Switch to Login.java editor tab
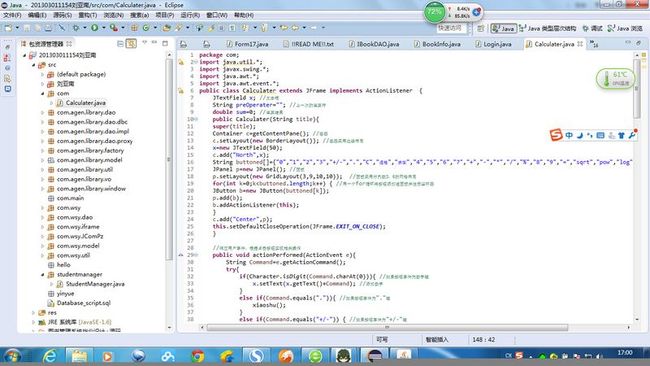The image size is (650, 366). tap(493, 44)
